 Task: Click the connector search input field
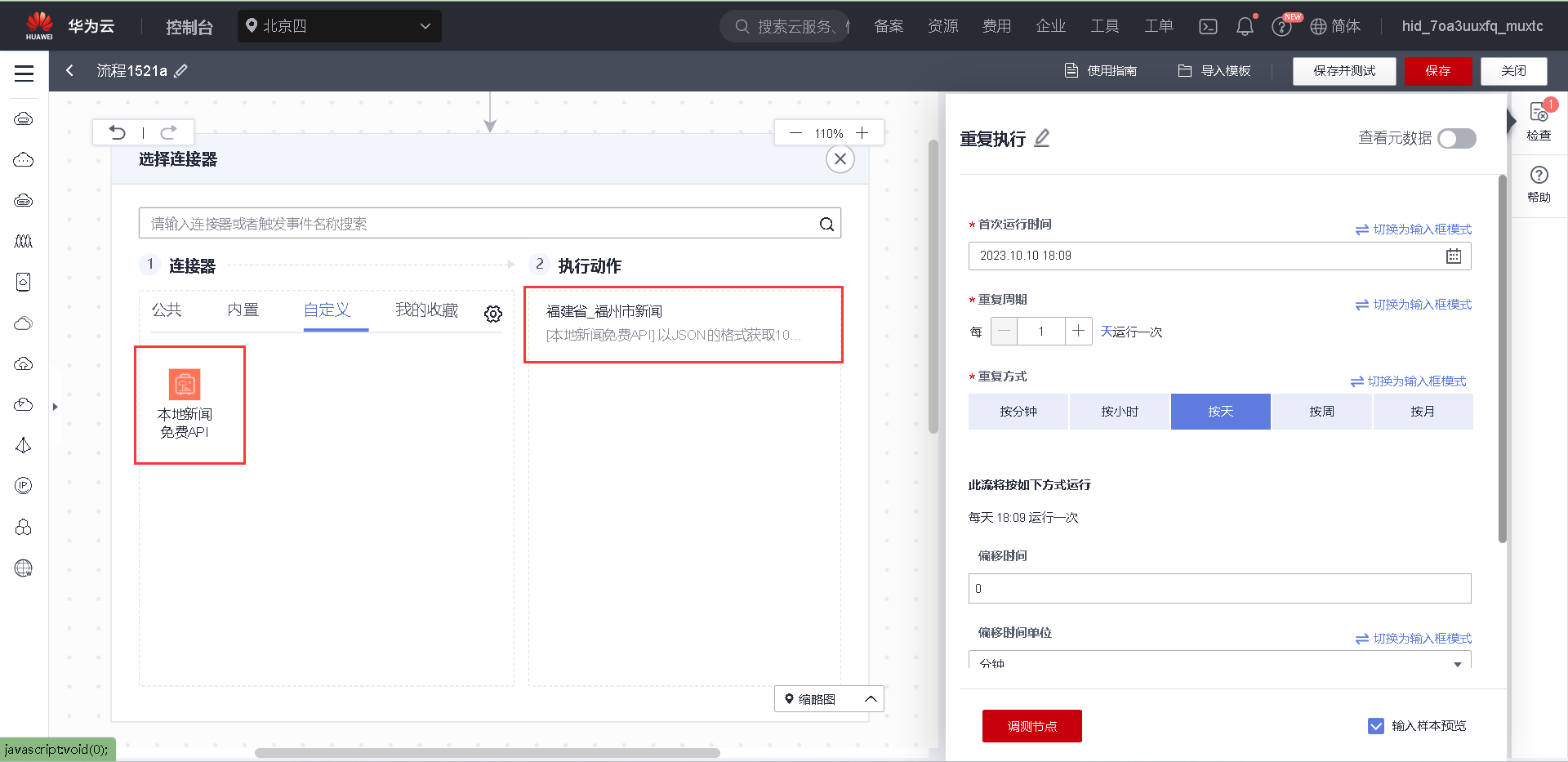pyautogui.click(x=489, y=224)
